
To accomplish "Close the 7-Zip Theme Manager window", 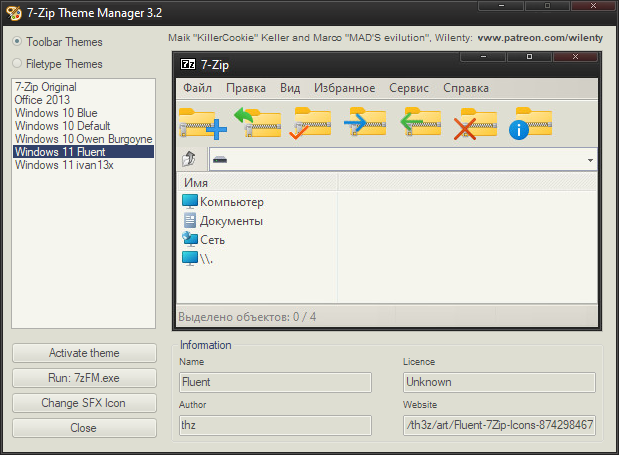I will coord(593,6).
